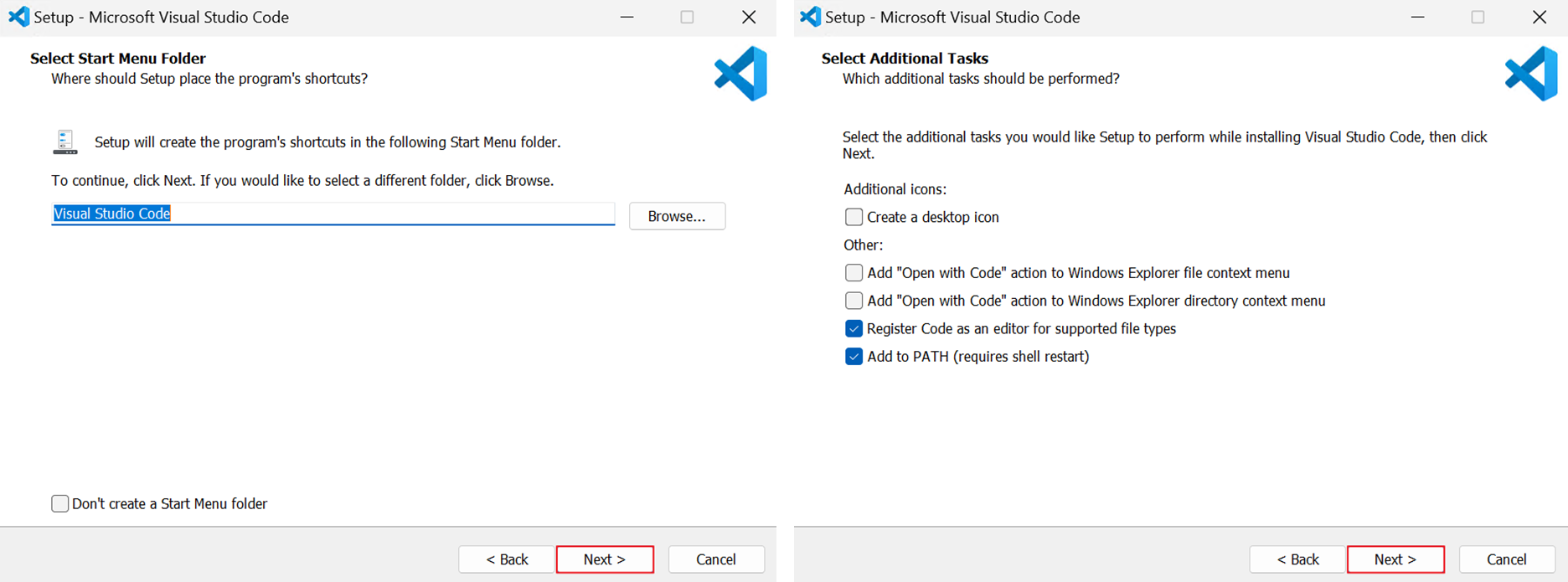1568x582 pixels.
Task: Click the VS Code title icon in the Start Menu Folder window
Action: pos(18,17)
